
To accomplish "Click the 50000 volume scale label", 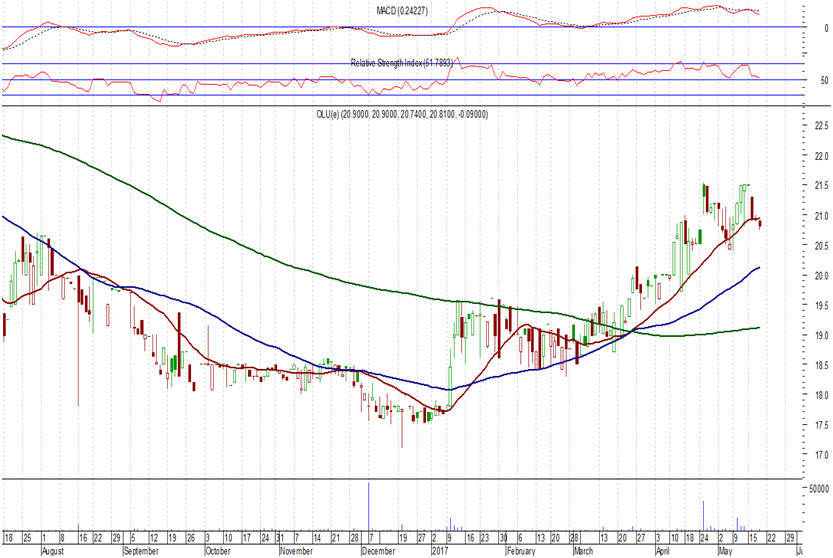I will 816,489.
